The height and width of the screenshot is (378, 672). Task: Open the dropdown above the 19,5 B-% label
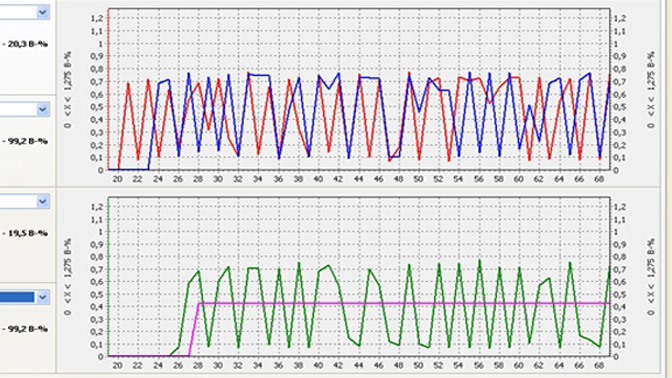point(42,201)
